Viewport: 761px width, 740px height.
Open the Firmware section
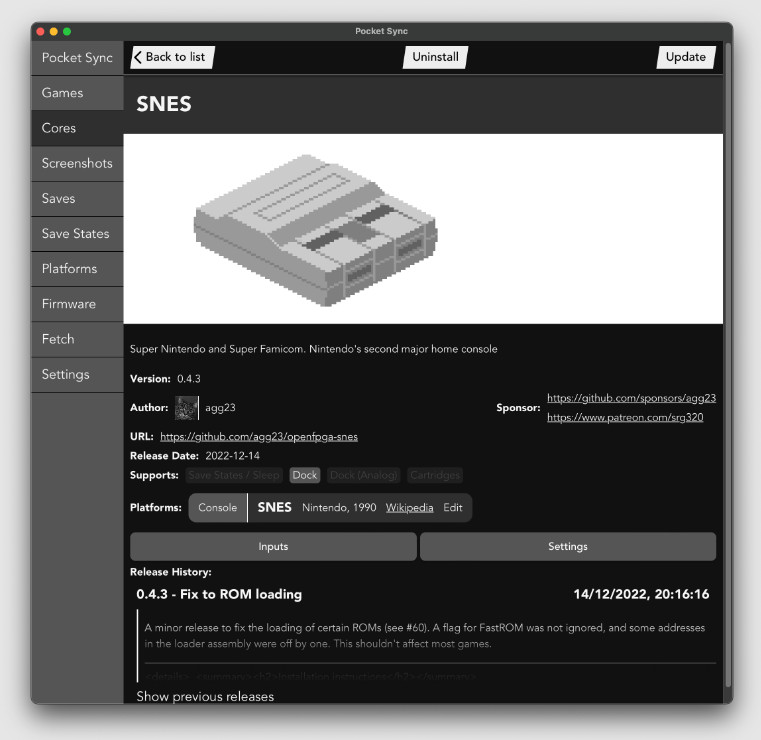point(77,304)
